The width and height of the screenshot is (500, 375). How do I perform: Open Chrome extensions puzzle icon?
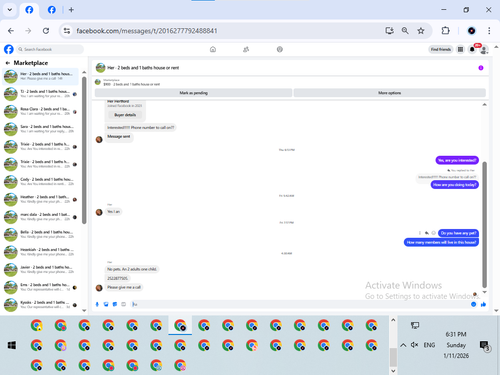tap(445, 31)
